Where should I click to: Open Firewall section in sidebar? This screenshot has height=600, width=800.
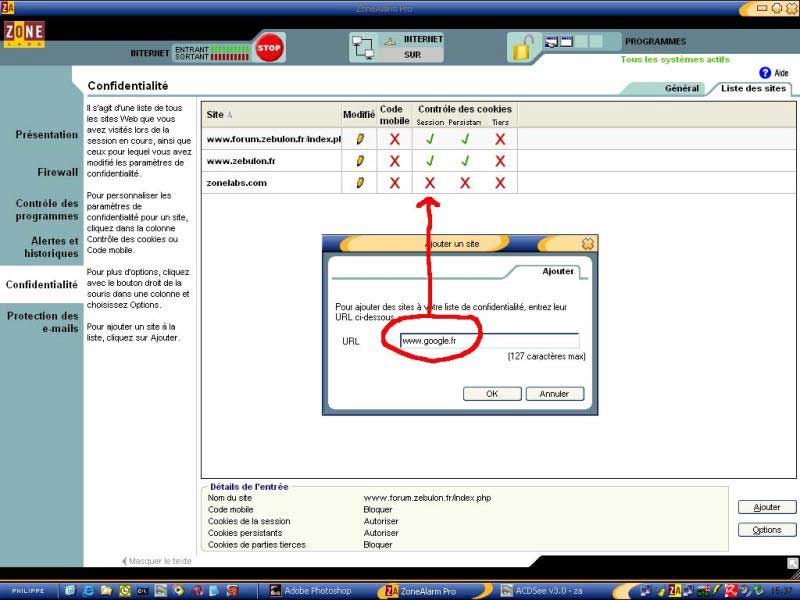(x=57, y=172)
